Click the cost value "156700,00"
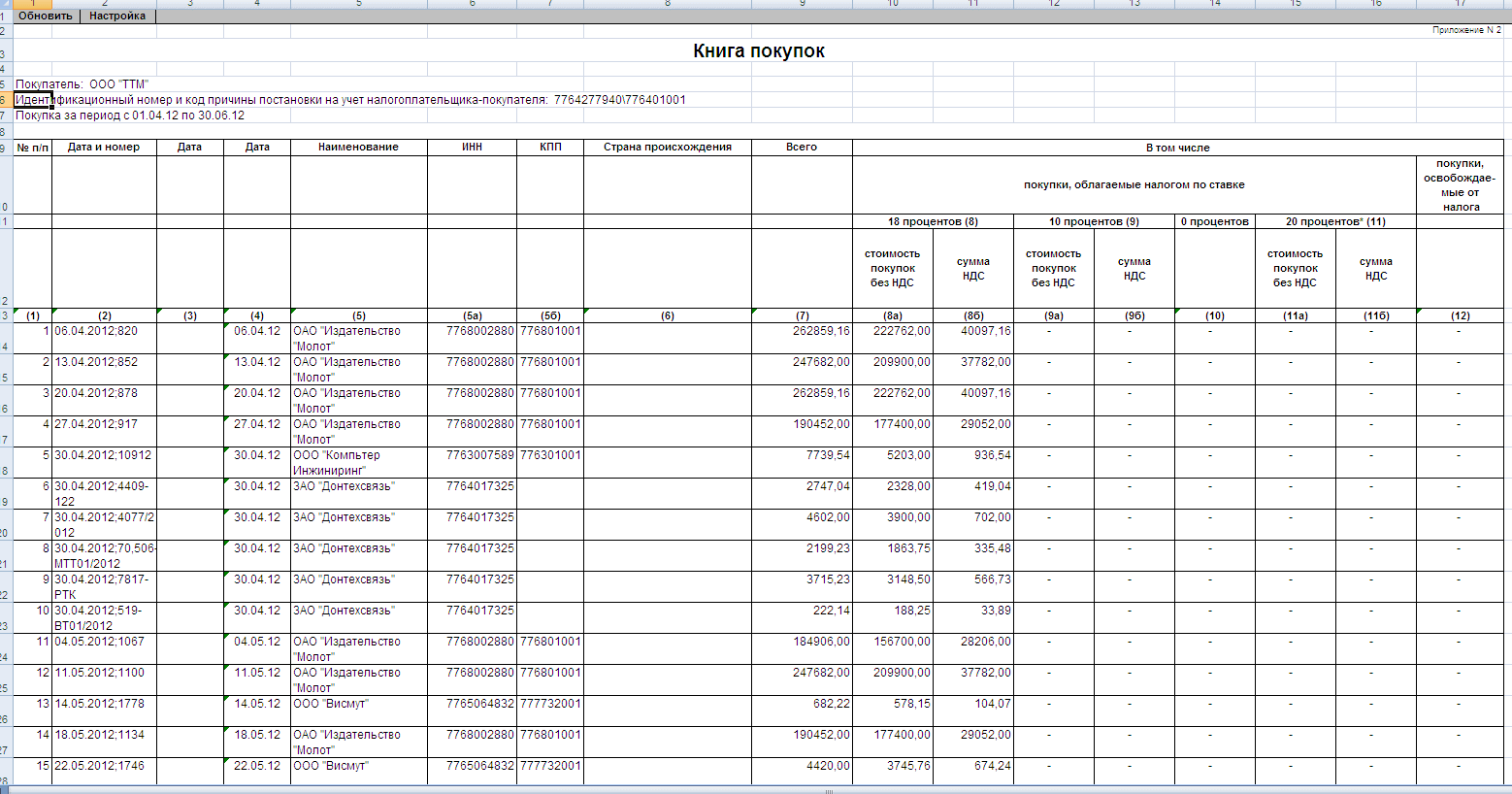The image size is (1512, 794). (x=893, y=649)
